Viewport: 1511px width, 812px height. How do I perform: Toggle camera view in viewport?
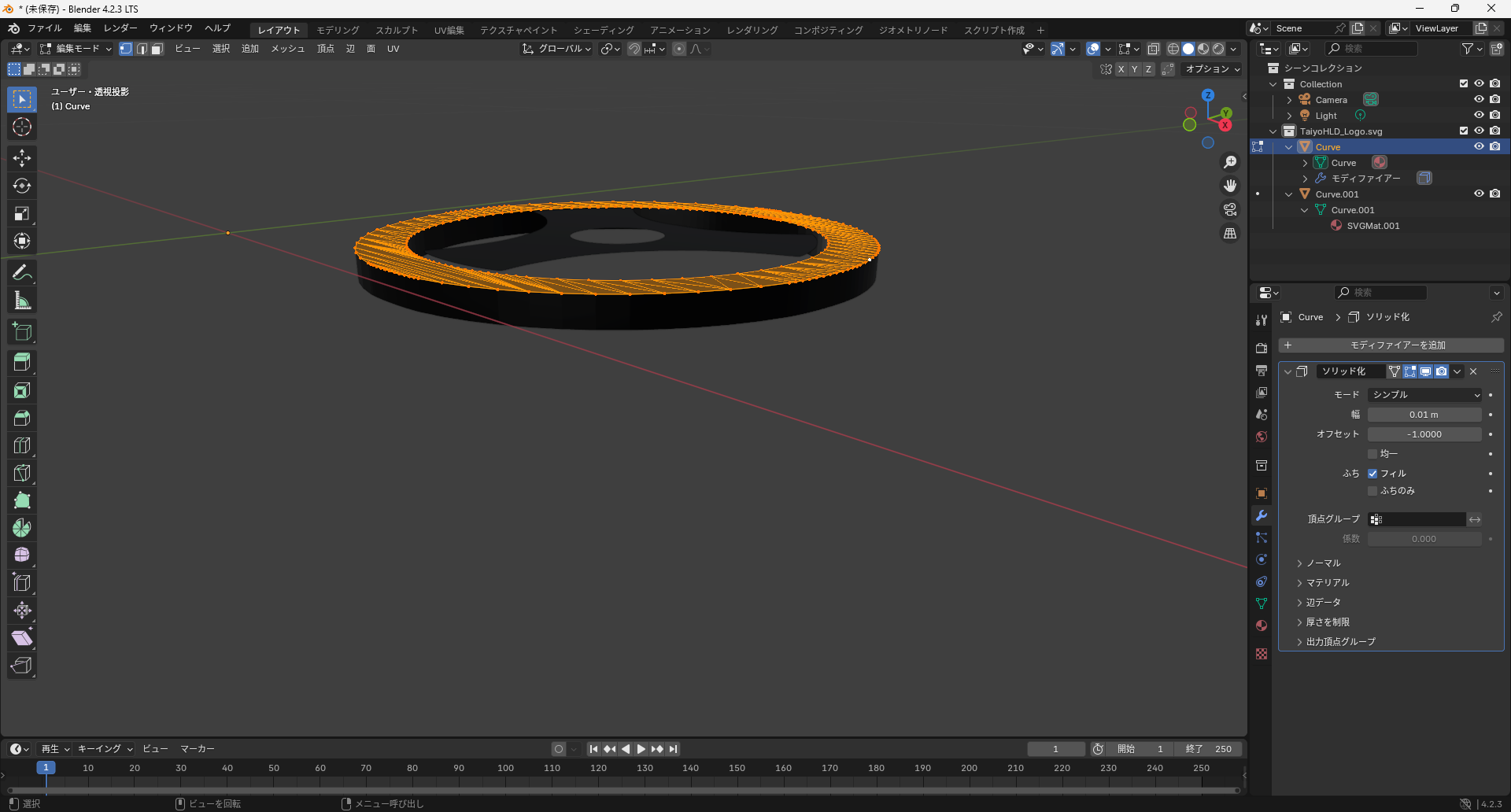(x=1229, y=209)
